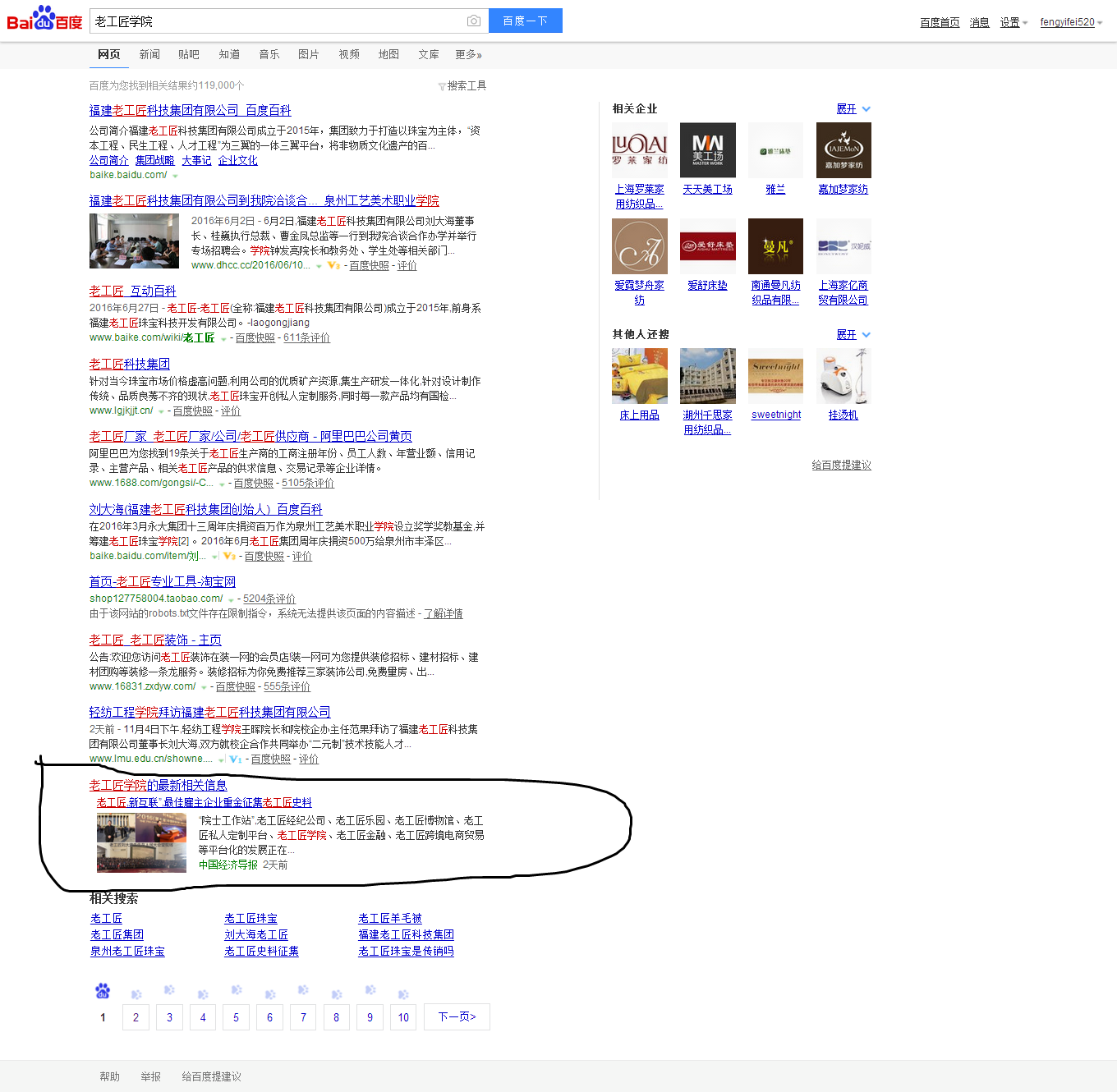1117x1092 pixels.
Task: Open result 首页-老工匠专业工具-淘宝网
Action: tap(162, 581)
